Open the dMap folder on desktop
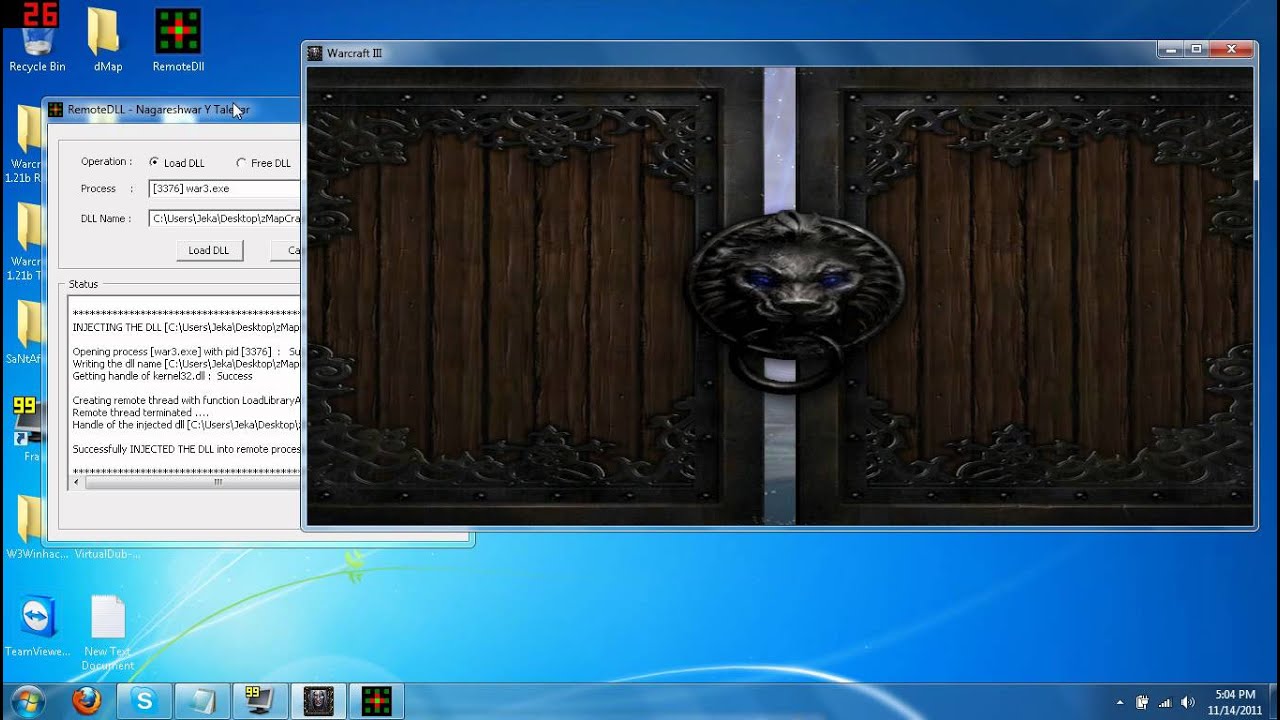Image resolution: width=1280 pixels, height=720 pixels. pyautogui.click(x=107, y=40)
